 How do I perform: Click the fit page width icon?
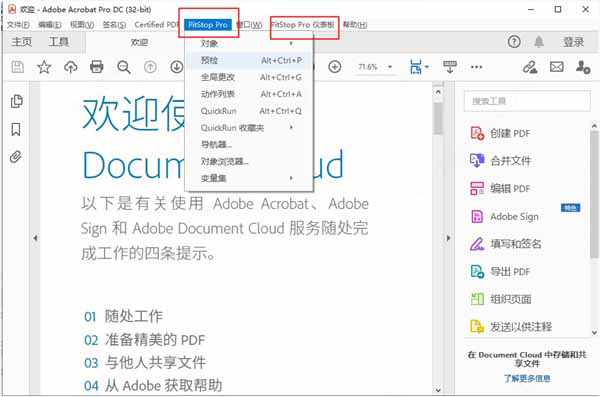point(416,67)
